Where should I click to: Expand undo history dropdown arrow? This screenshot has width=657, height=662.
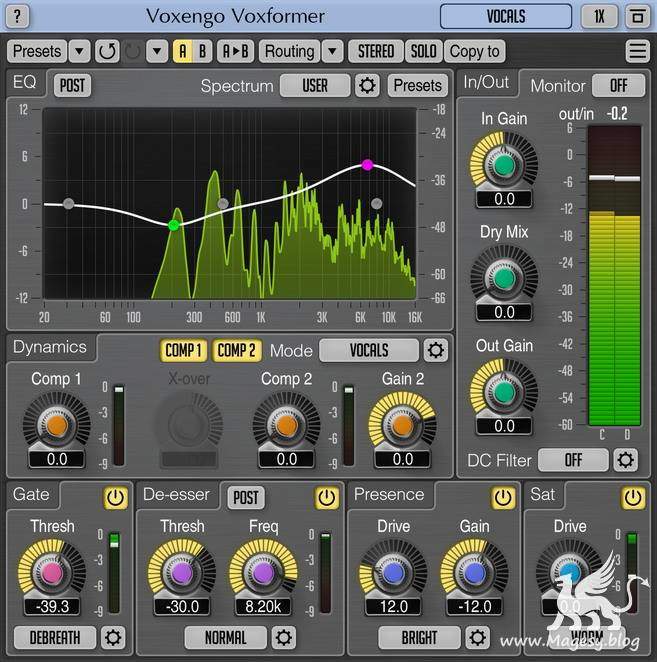pyautogui.click(x=157, y=52)
